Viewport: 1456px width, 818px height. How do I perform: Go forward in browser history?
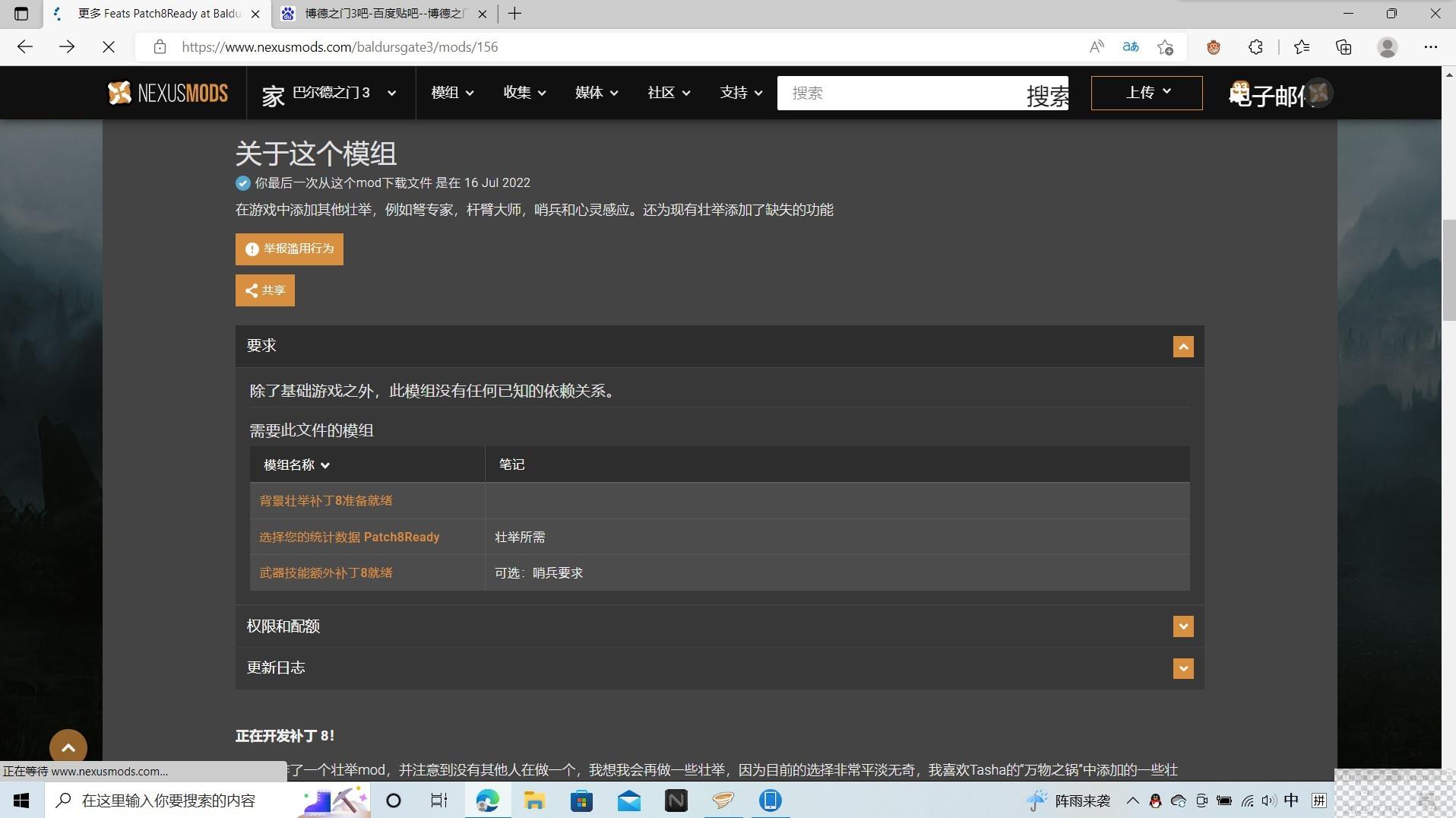point(67,47)
